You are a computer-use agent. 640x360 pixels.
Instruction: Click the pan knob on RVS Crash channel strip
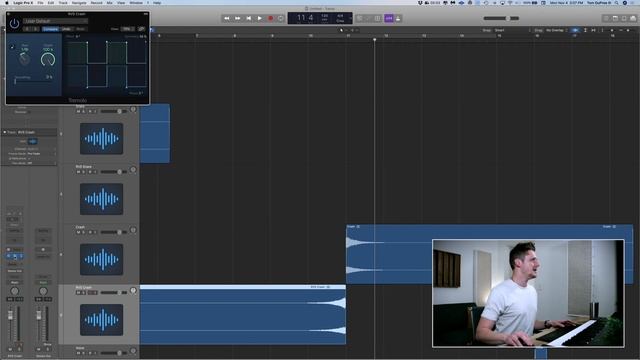point(14,291)
